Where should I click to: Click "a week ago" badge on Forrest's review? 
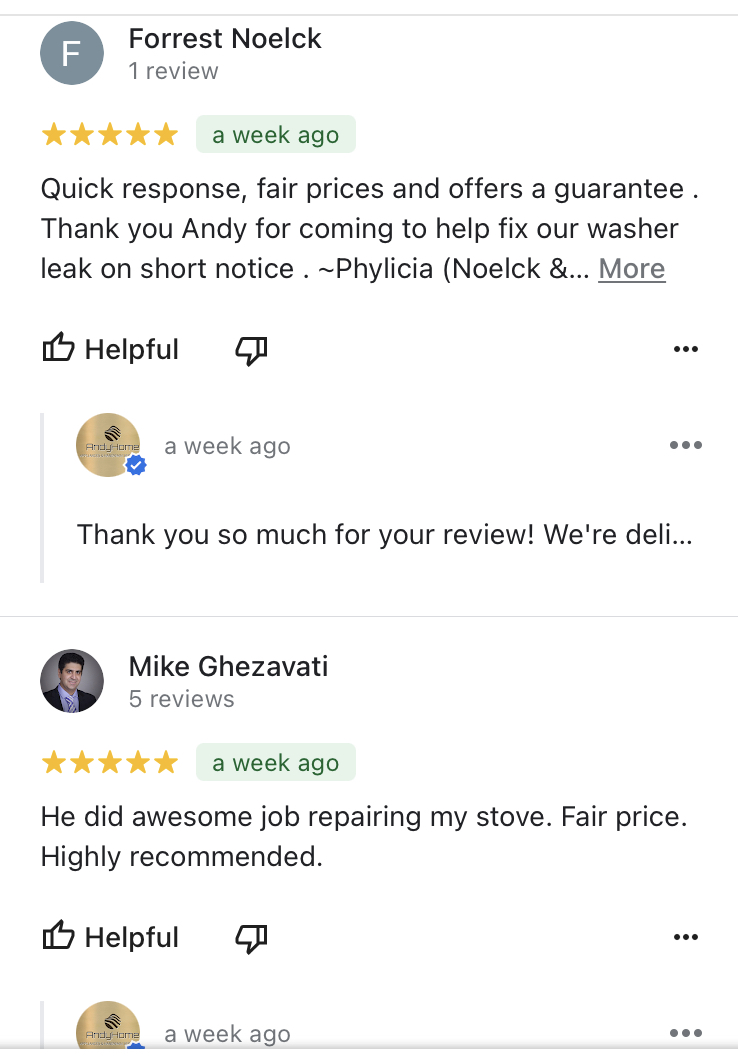click(x=275, y=135)
